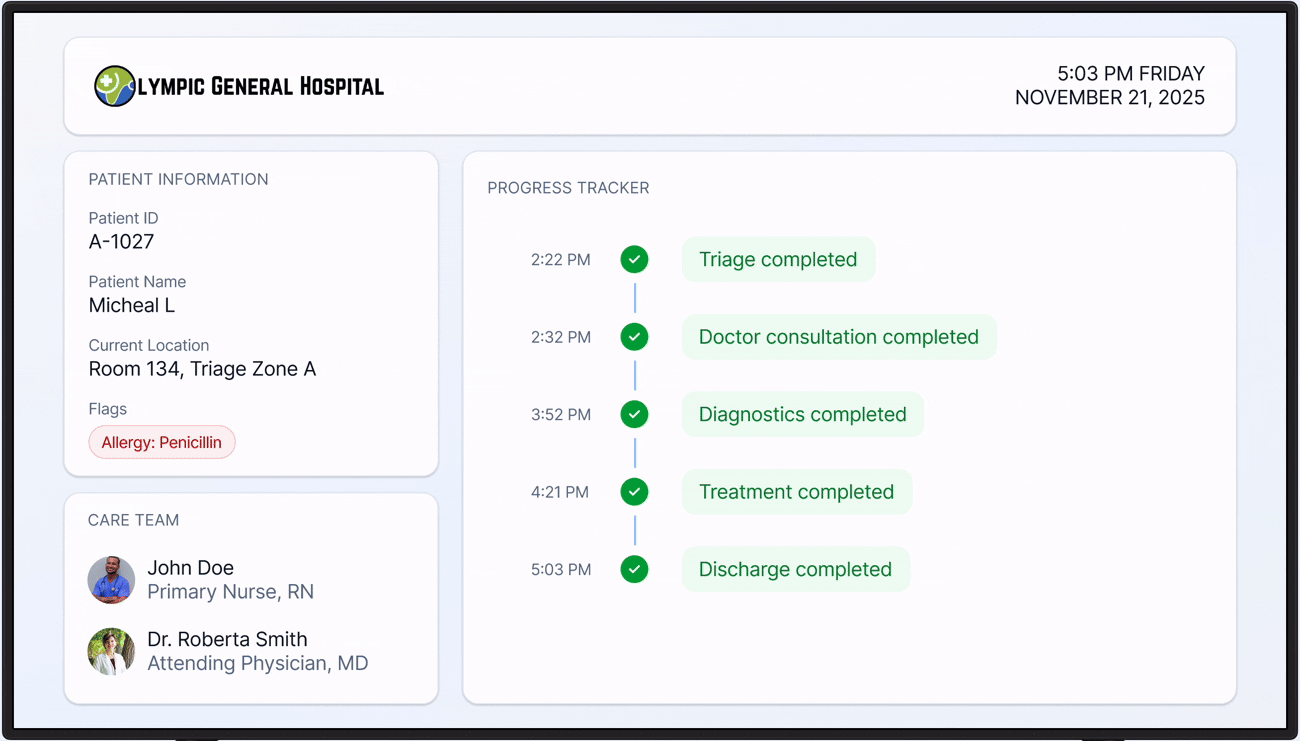Click Dr. Roberta Smith's avatar photo
Viewport: 1300px width, 741px height.
(x=111, y=652)
